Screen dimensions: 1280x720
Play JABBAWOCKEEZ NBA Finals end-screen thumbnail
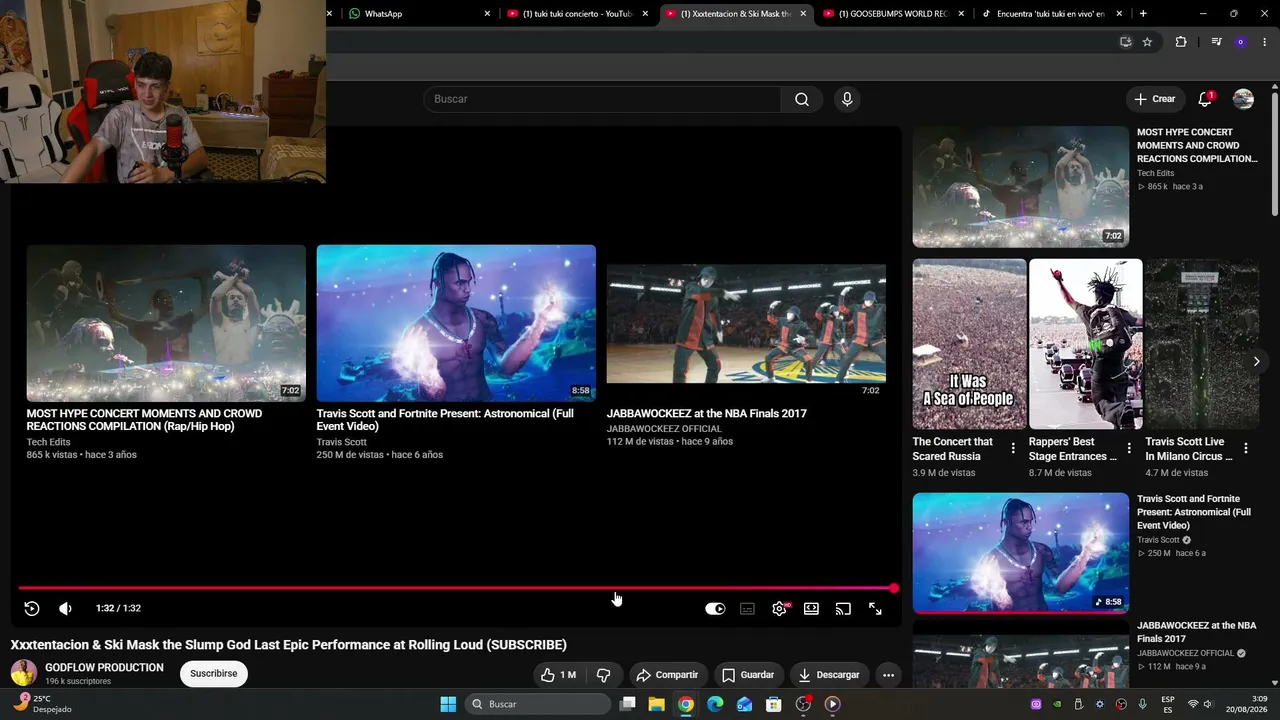tap(746, 323)
